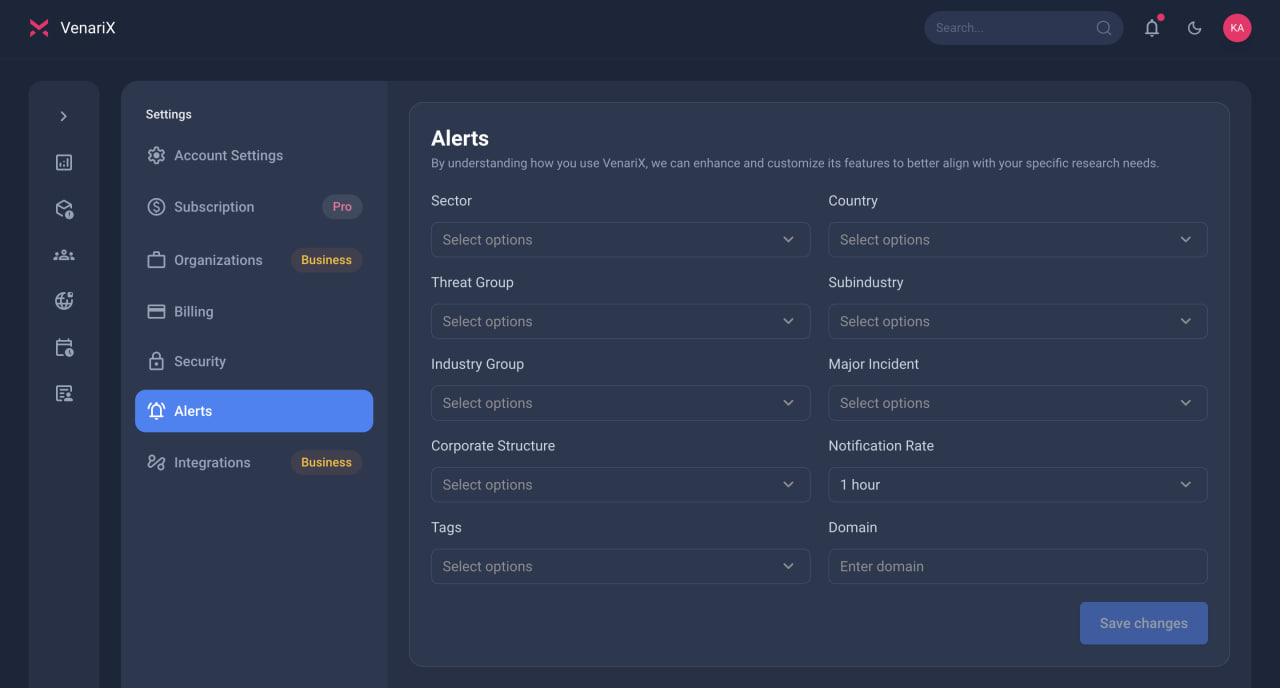Screen dimensions: 1280x688
Task: Open the notifications bell icon
Action: click(1152, 28)
